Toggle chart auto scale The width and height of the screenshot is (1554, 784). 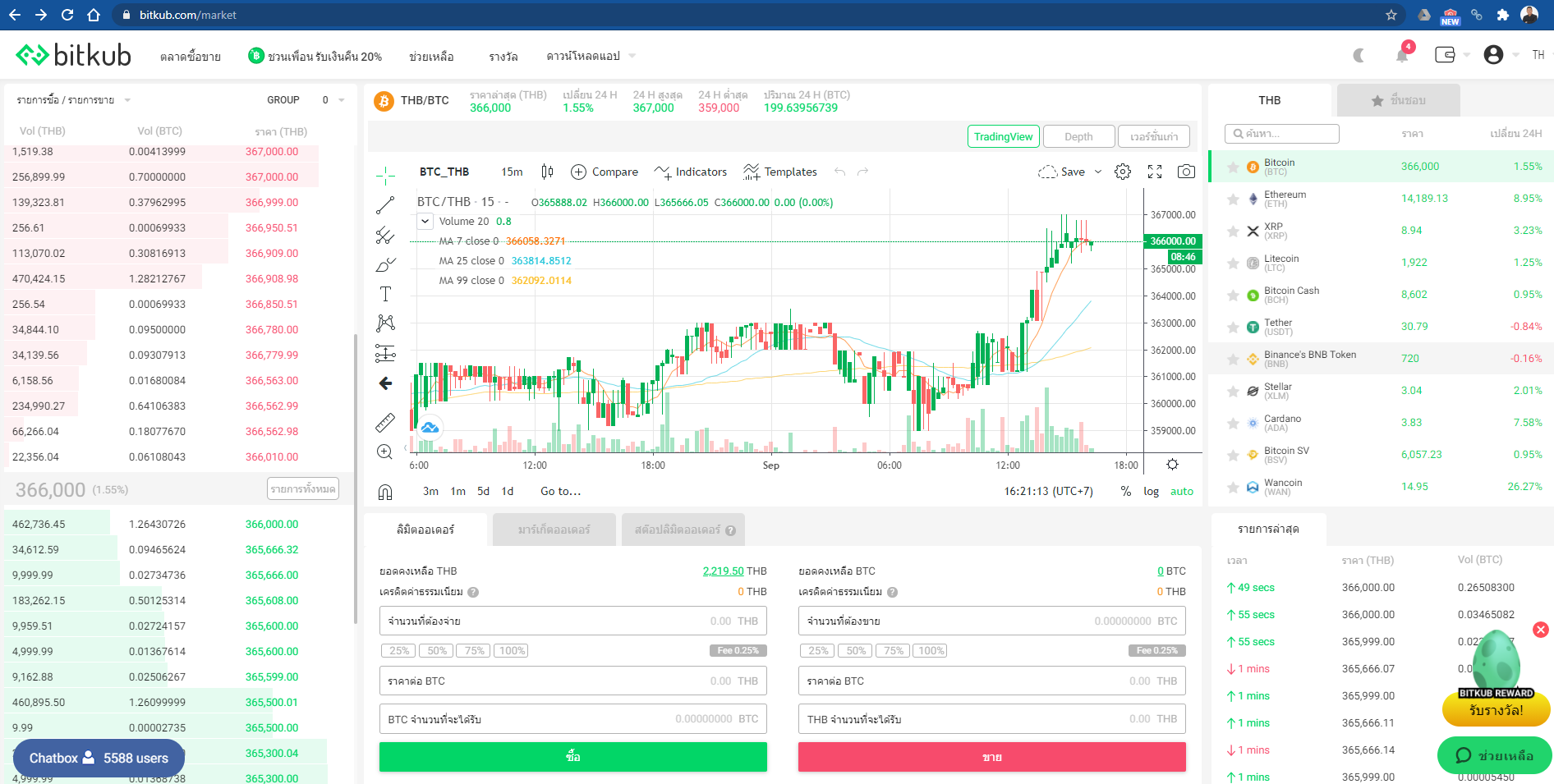(x=1182, y=491)
